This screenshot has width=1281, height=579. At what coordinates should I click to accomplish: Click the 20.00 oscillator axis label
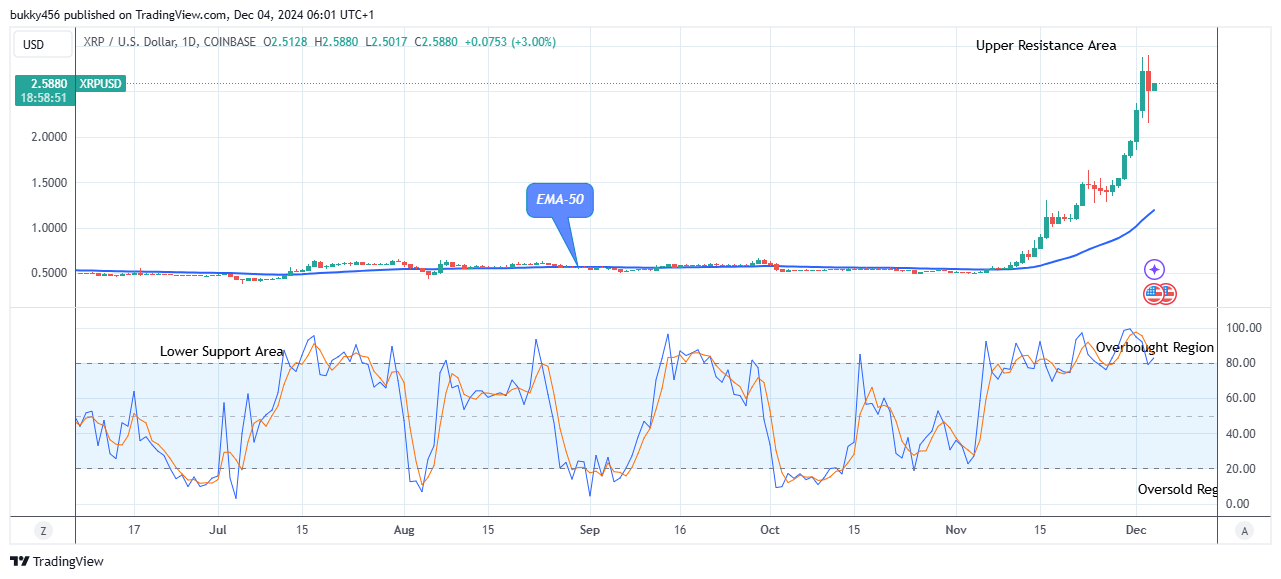point(1241,469)
